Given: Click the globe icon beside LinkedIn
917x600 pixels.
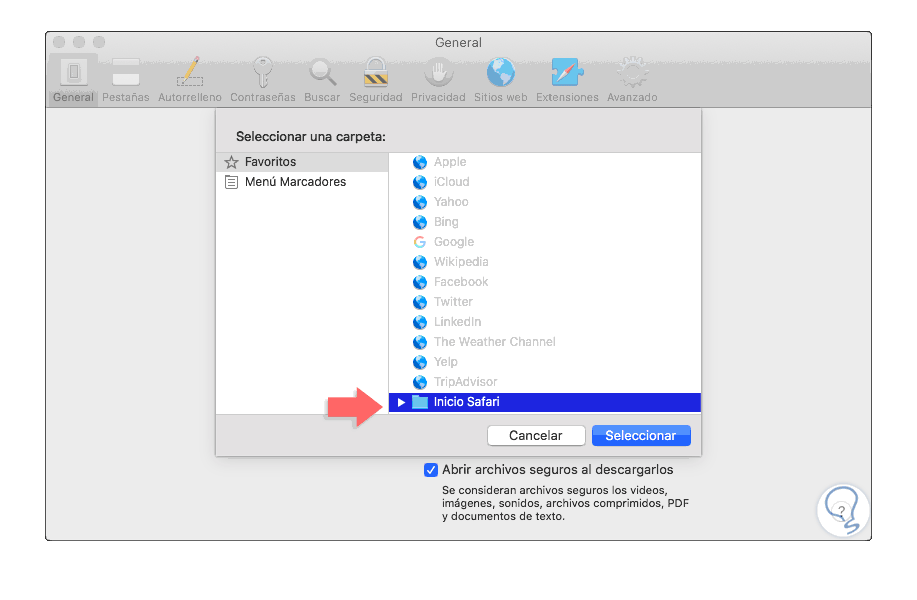Looking at the screenshot, I should (420, 322).
